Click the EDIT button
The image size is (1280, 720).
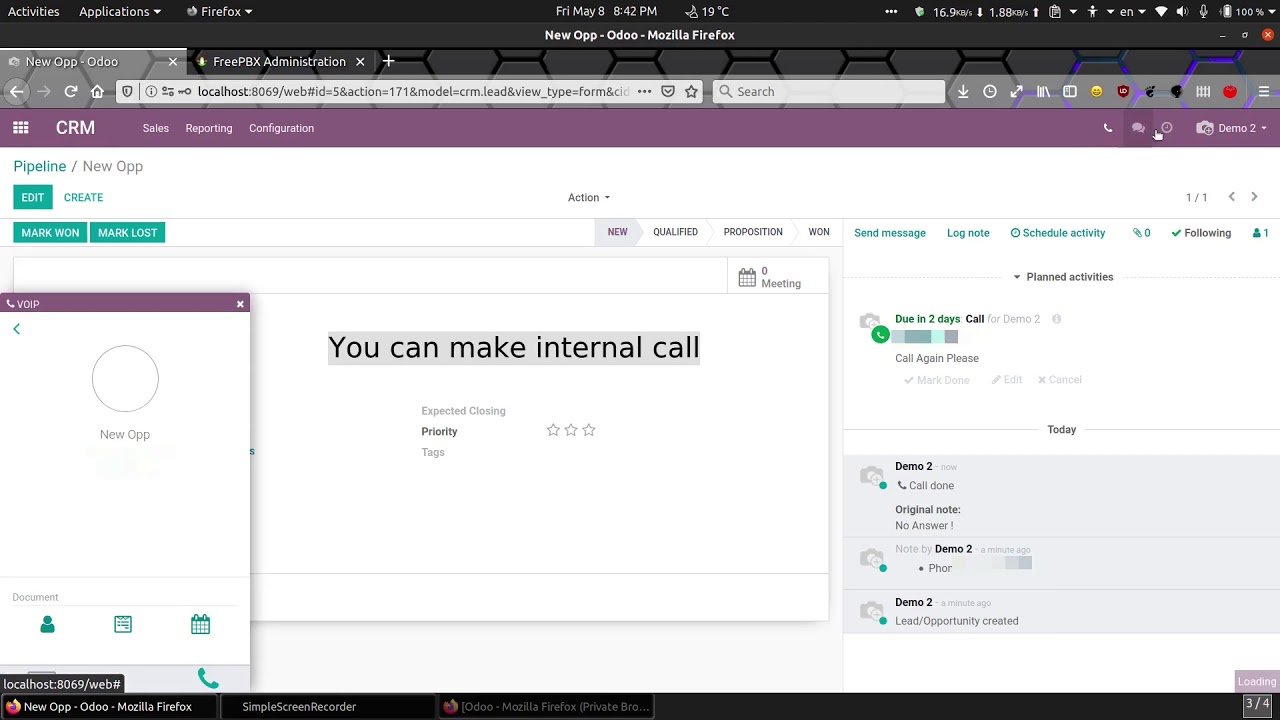(33, 197)
